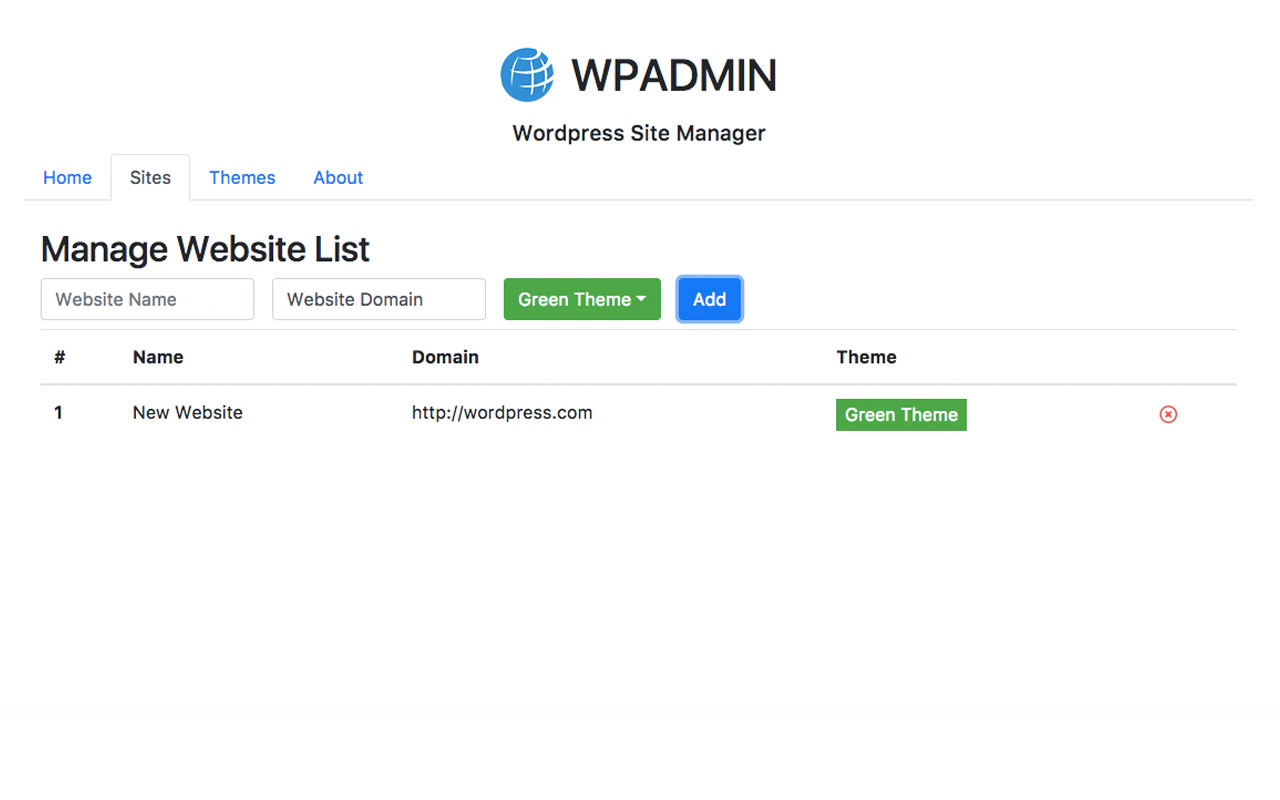1280x800 pixels.
Task: Click the 'Name' column header
Action: (158, 357)
